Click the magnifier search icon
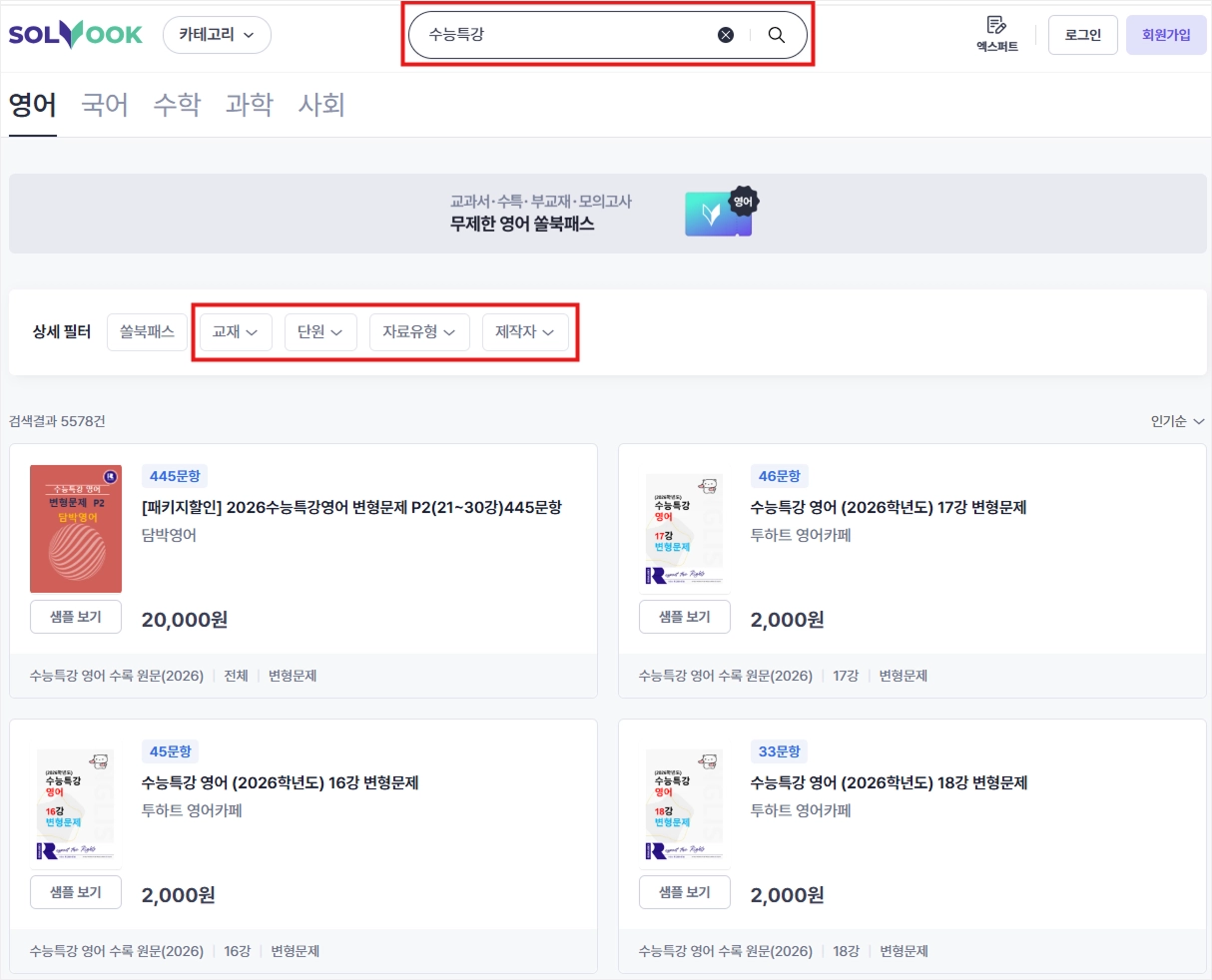The width and height of the screenshot is (1212, 980). click(x=776, y=35)
